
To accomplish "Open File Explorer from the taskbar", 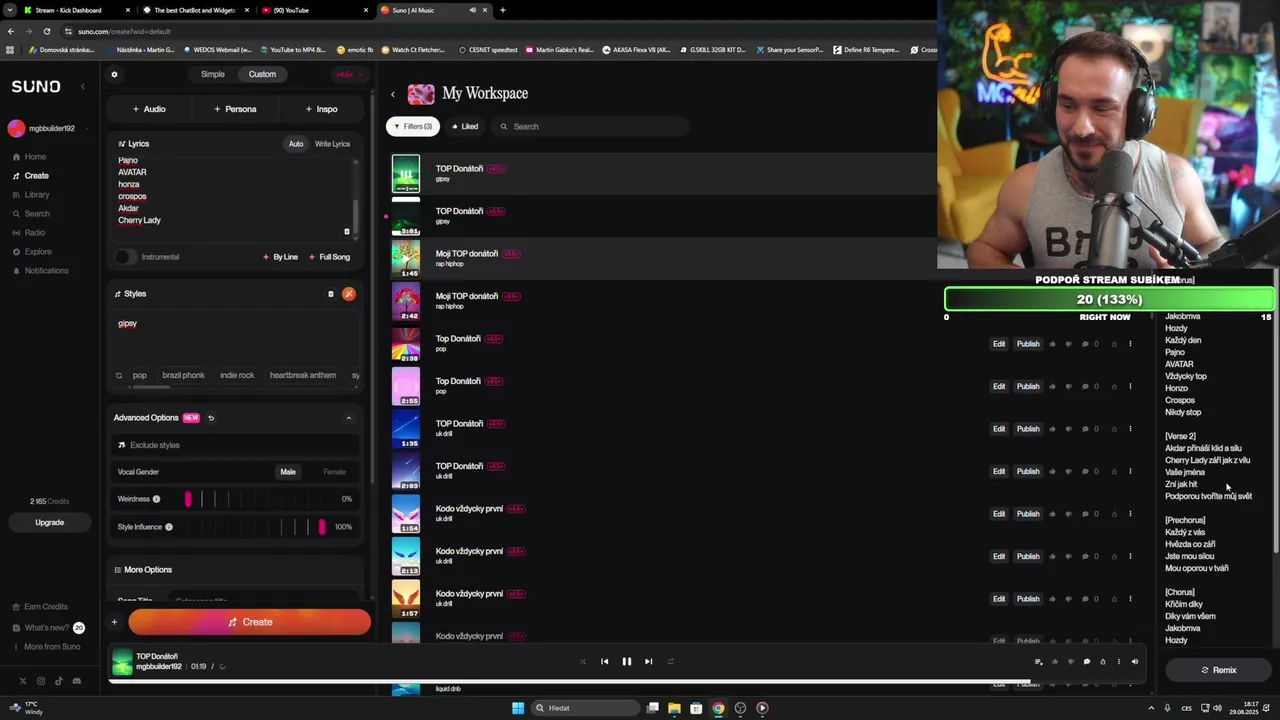I will 674,708.
